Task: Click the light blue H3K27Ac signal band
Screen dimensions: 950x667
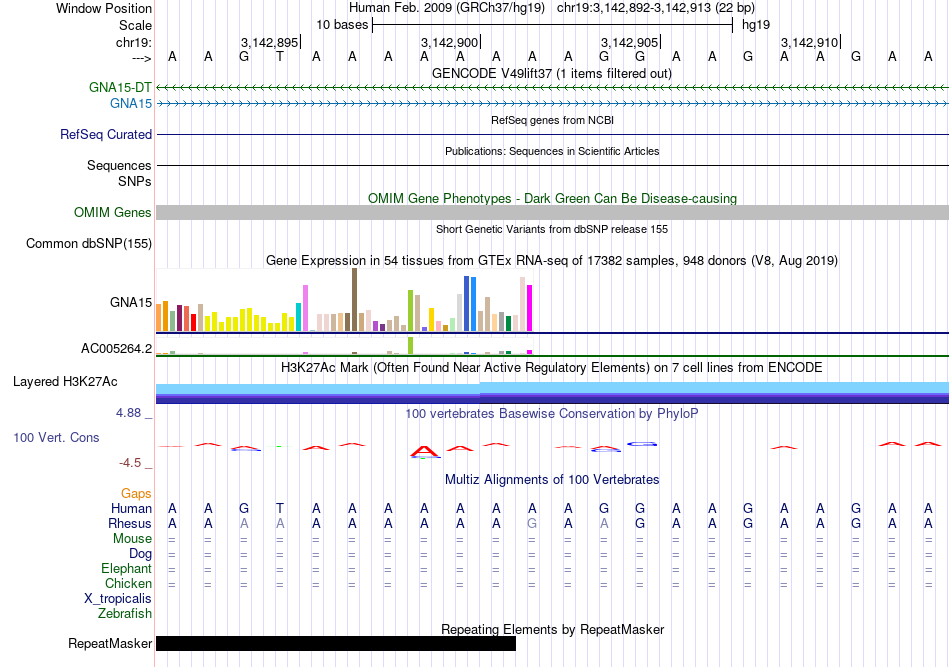Action: (x=553, y=388)
